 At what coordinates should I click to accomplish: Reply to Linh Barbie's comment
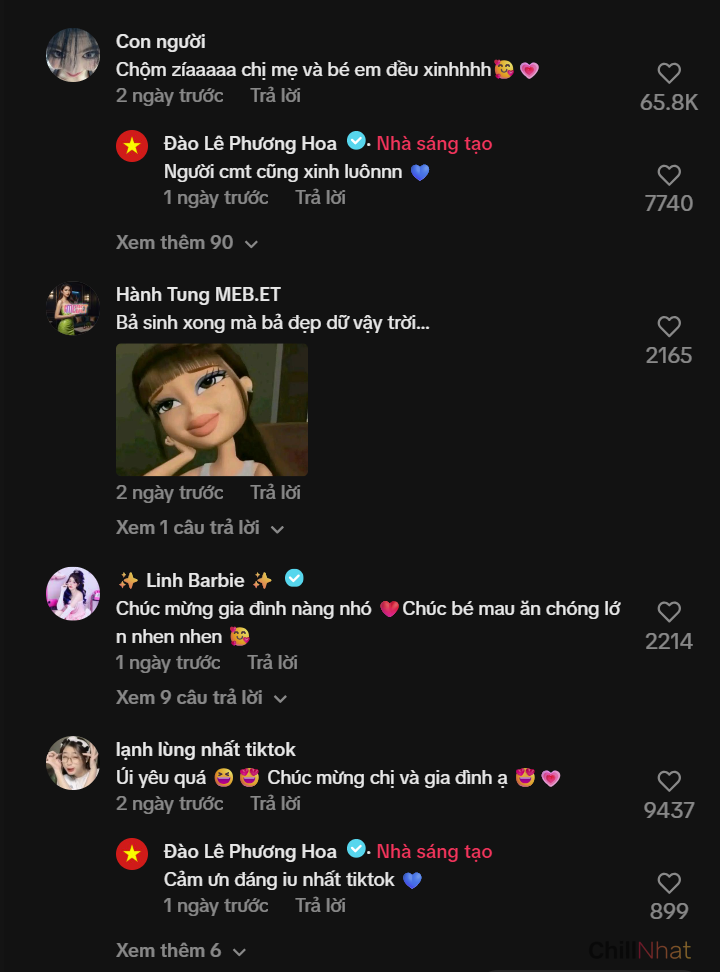272,663
